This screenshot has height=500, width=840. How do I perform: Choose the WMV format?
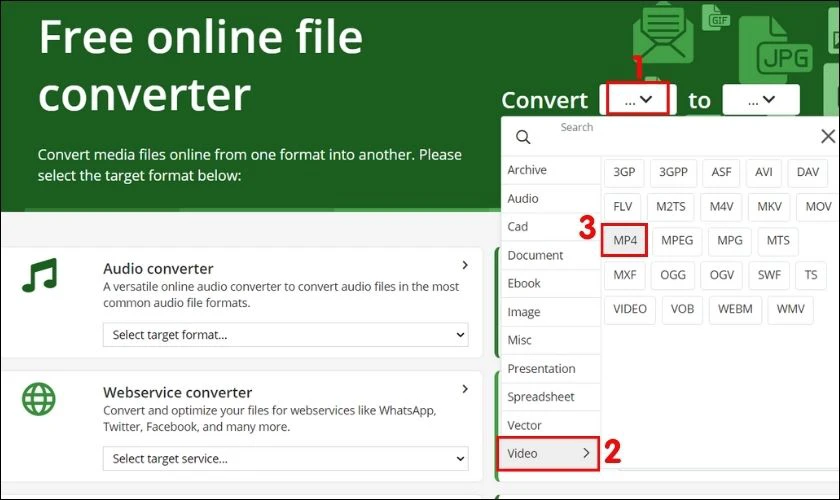tap(790, 309)
